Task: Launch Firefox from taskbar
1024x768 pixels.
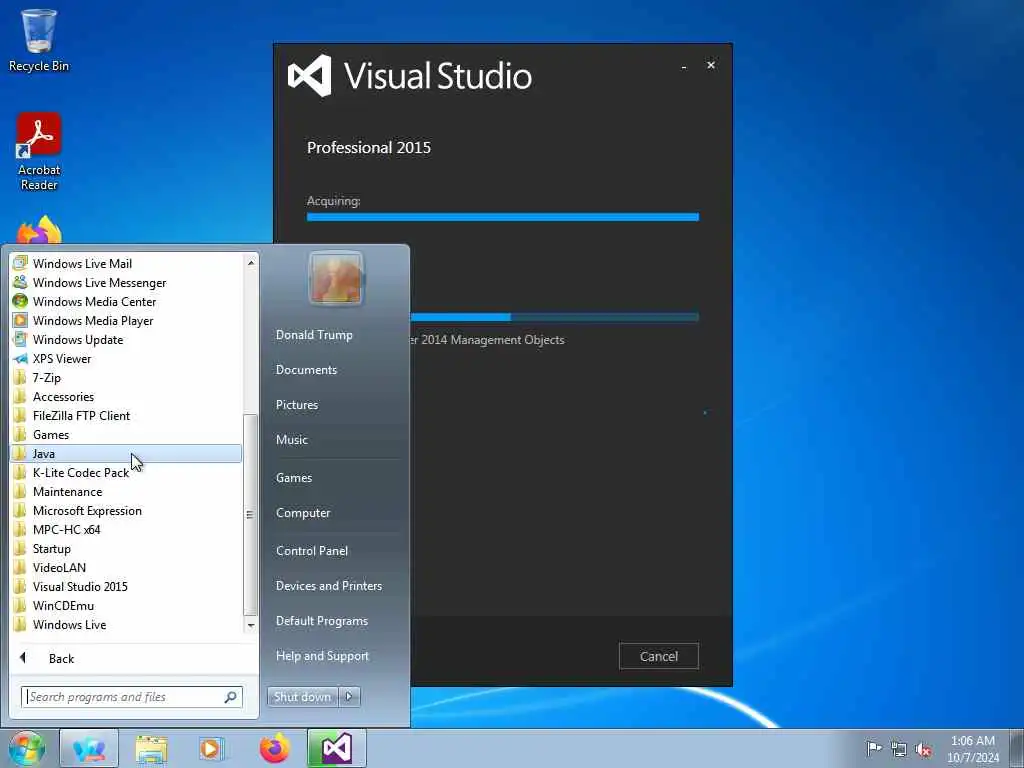Action: (274, 748)
